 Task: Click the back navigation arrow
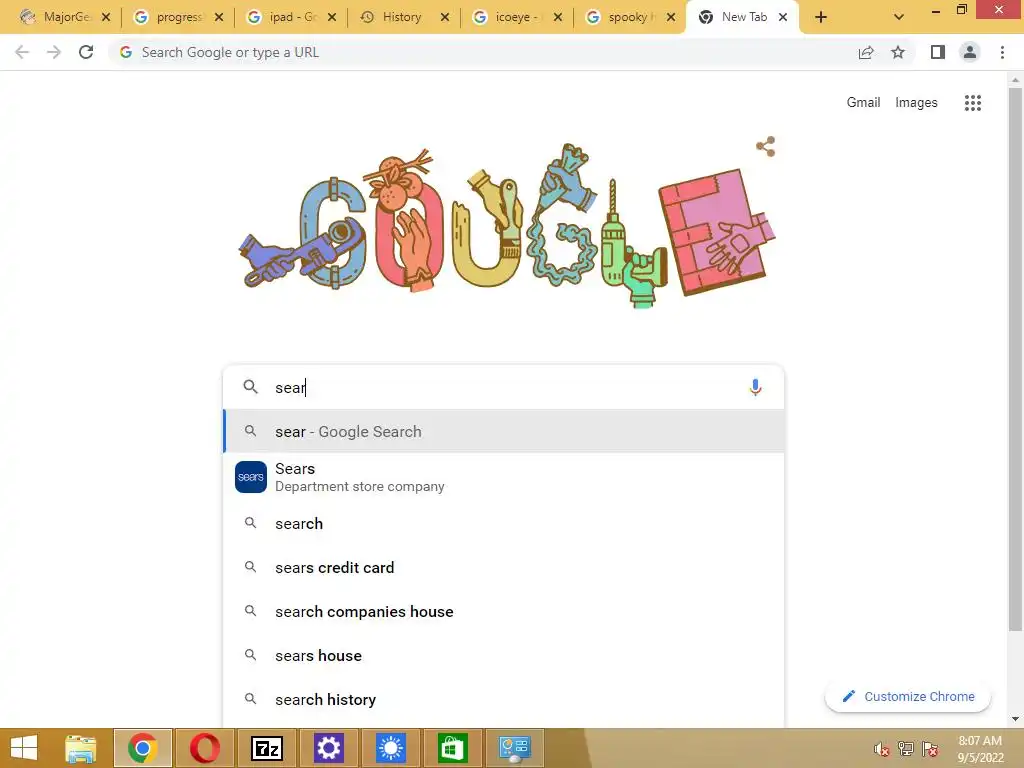point(22,52)
